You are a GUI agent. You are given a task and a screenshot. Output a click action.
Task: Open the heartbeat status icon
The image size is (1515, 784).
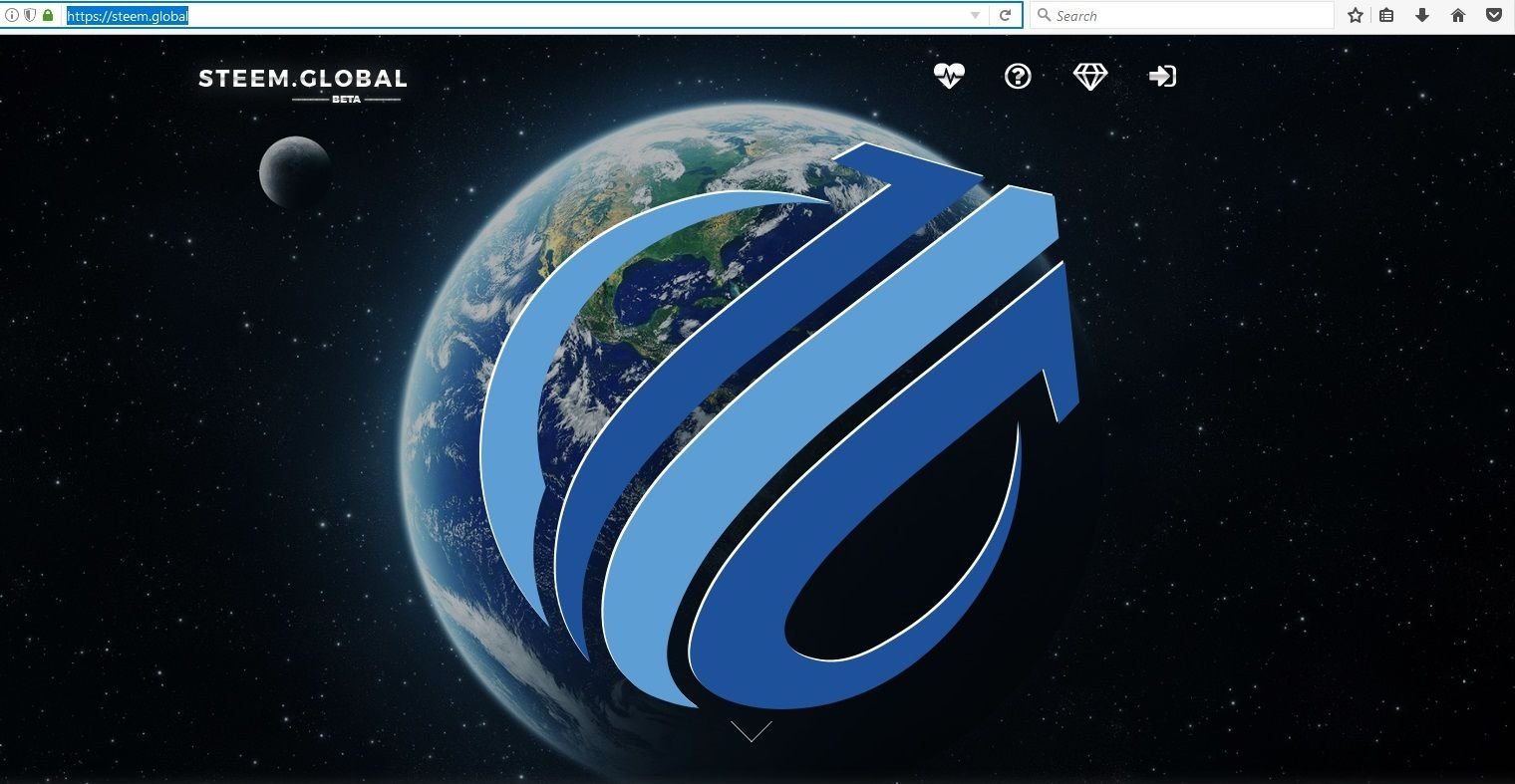[x=949, y=76]
